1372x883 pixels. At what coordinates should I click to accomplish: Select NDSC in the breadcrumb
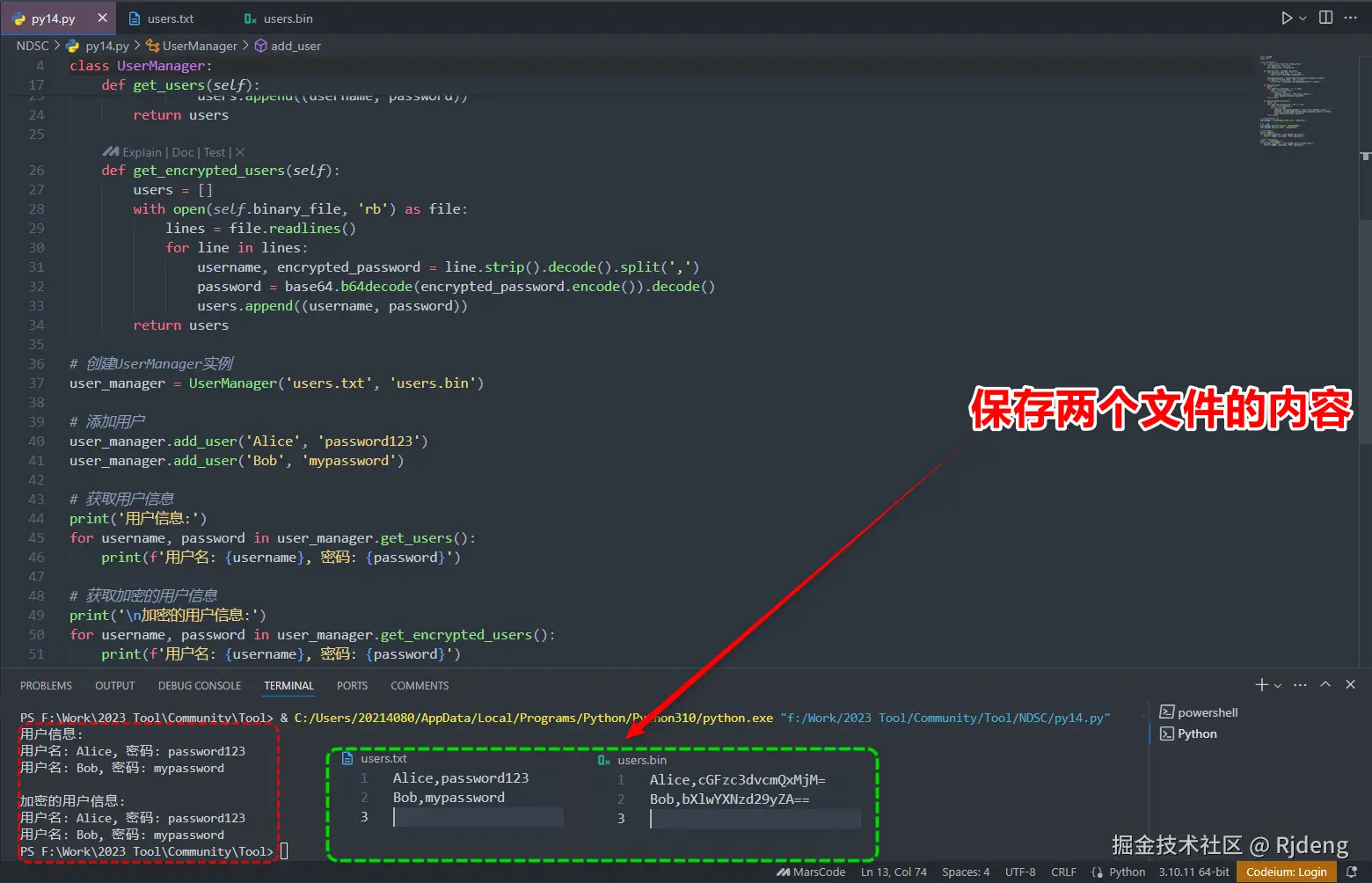[x=33, y=46]
